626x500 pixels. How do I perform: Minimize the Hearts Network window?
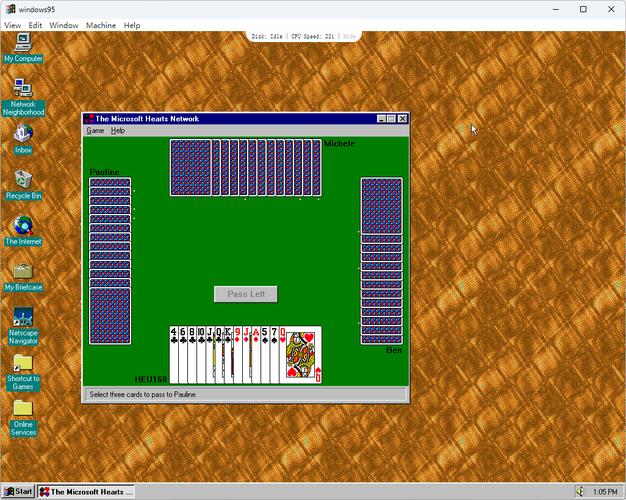382,119
